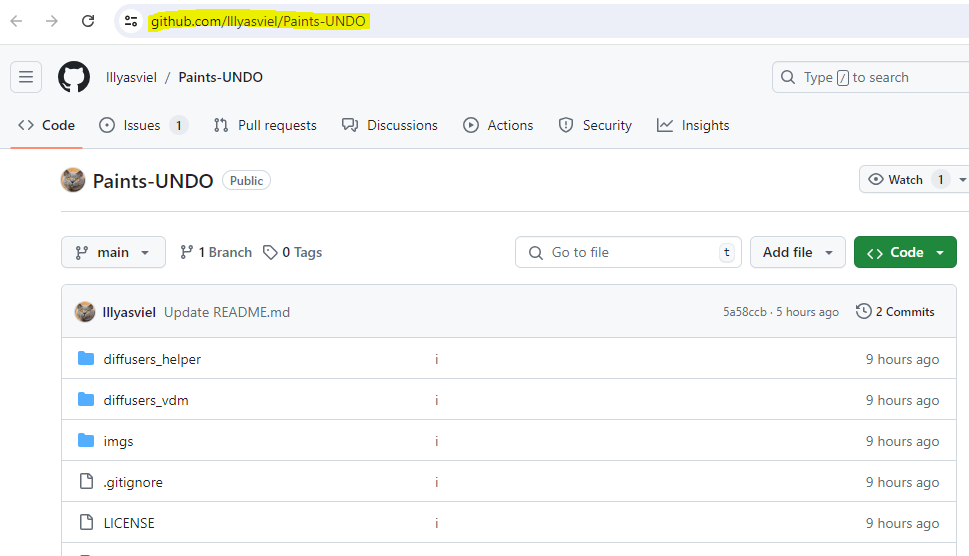Open GitHub home via the Octocat logo

click(x=74, y=77)
